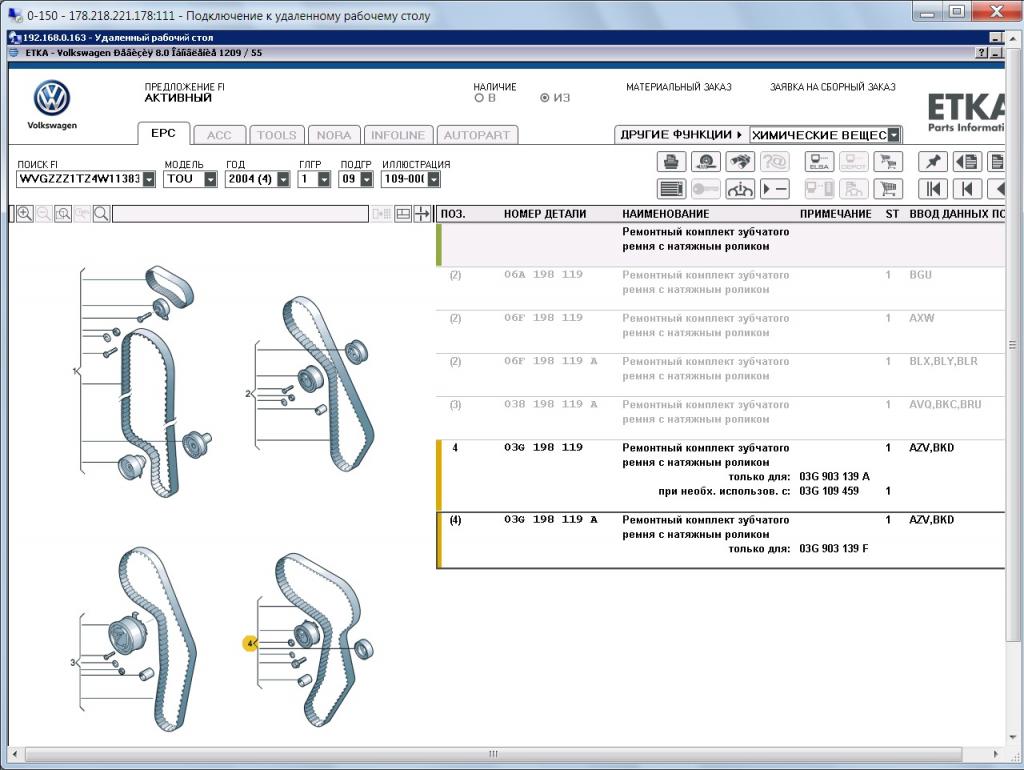Click the arrow-through-divider expand icon
The width and height of the screenshot is (1024, 770).
coord(422,214)
